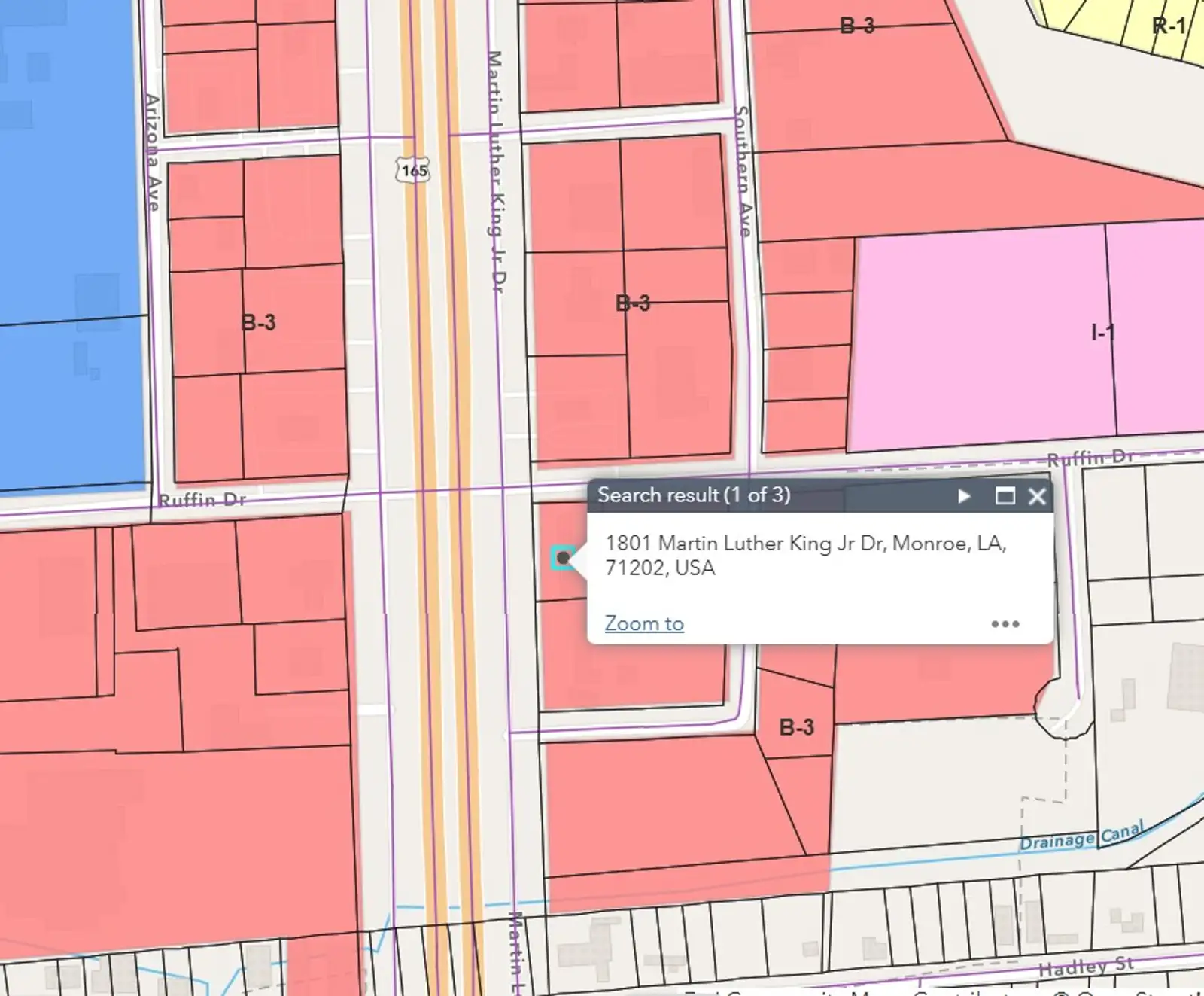Select the blue zoning parcel
Image resolution: width=1204 pixels, height=996 pixels.
click(x=71, y=248)
